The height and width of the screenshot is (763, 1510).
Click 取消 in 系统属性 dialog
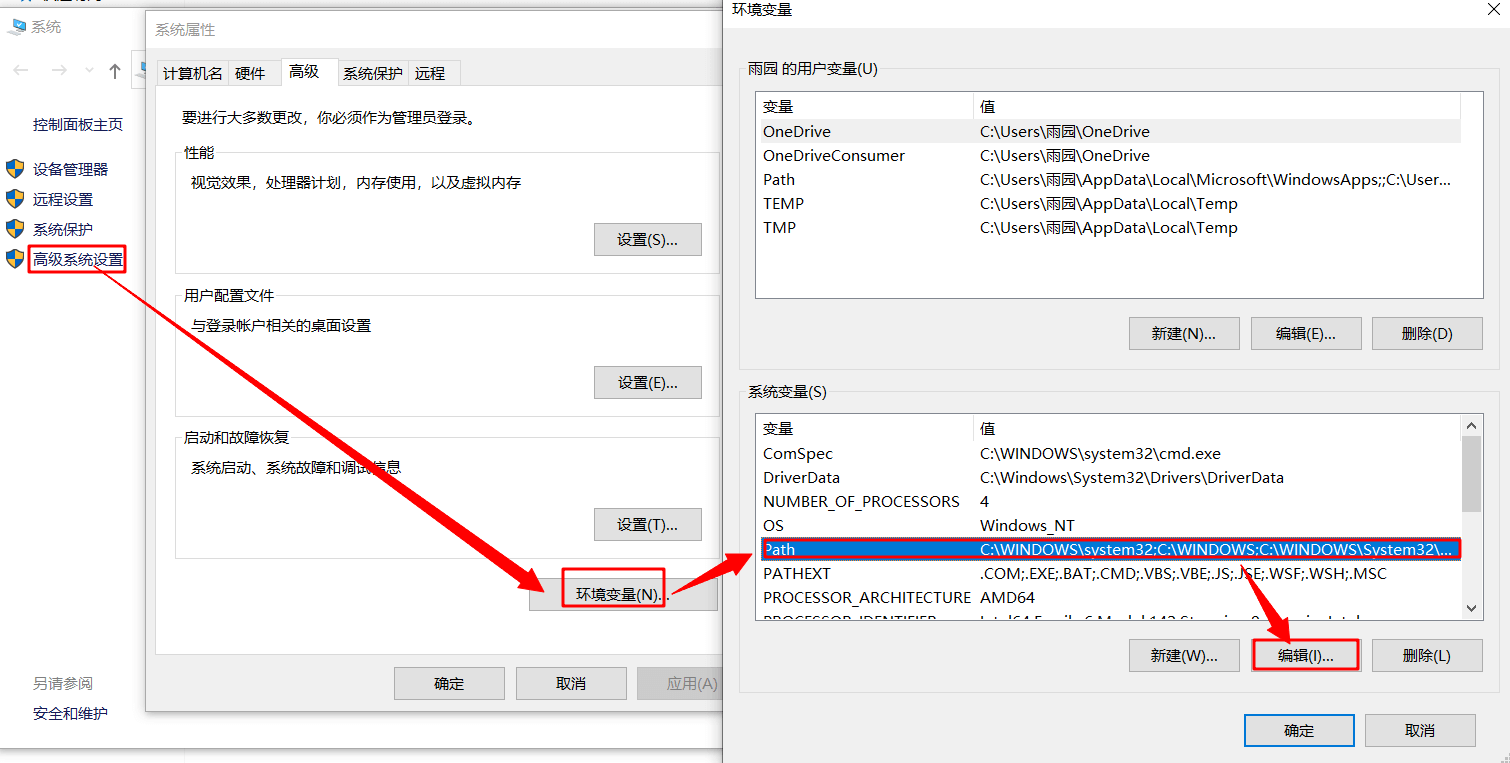[x=571, y=684]
